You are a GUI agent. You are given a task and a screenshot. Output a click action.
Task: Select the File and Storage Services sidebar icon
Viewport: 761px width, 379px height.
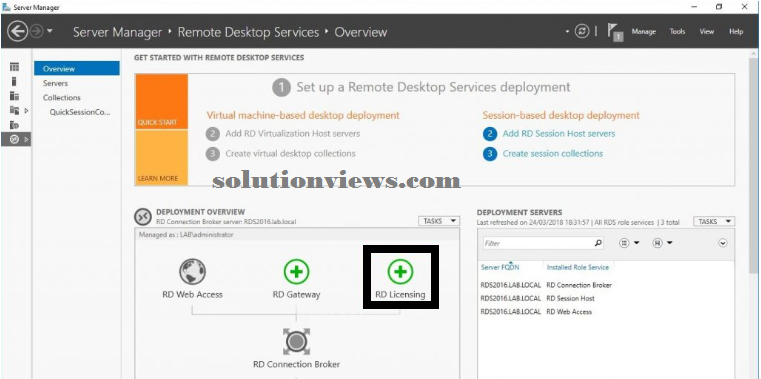pos(15,111)
